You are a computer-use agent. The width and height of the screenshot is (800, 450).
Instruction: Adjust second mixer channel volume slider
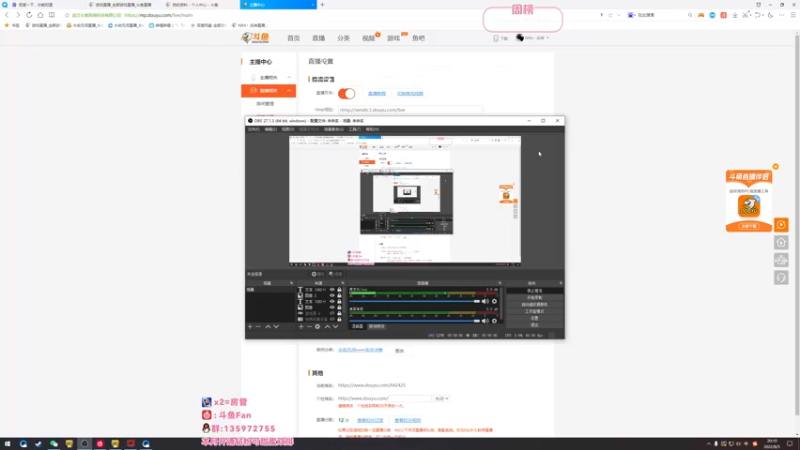pos(414,321)
